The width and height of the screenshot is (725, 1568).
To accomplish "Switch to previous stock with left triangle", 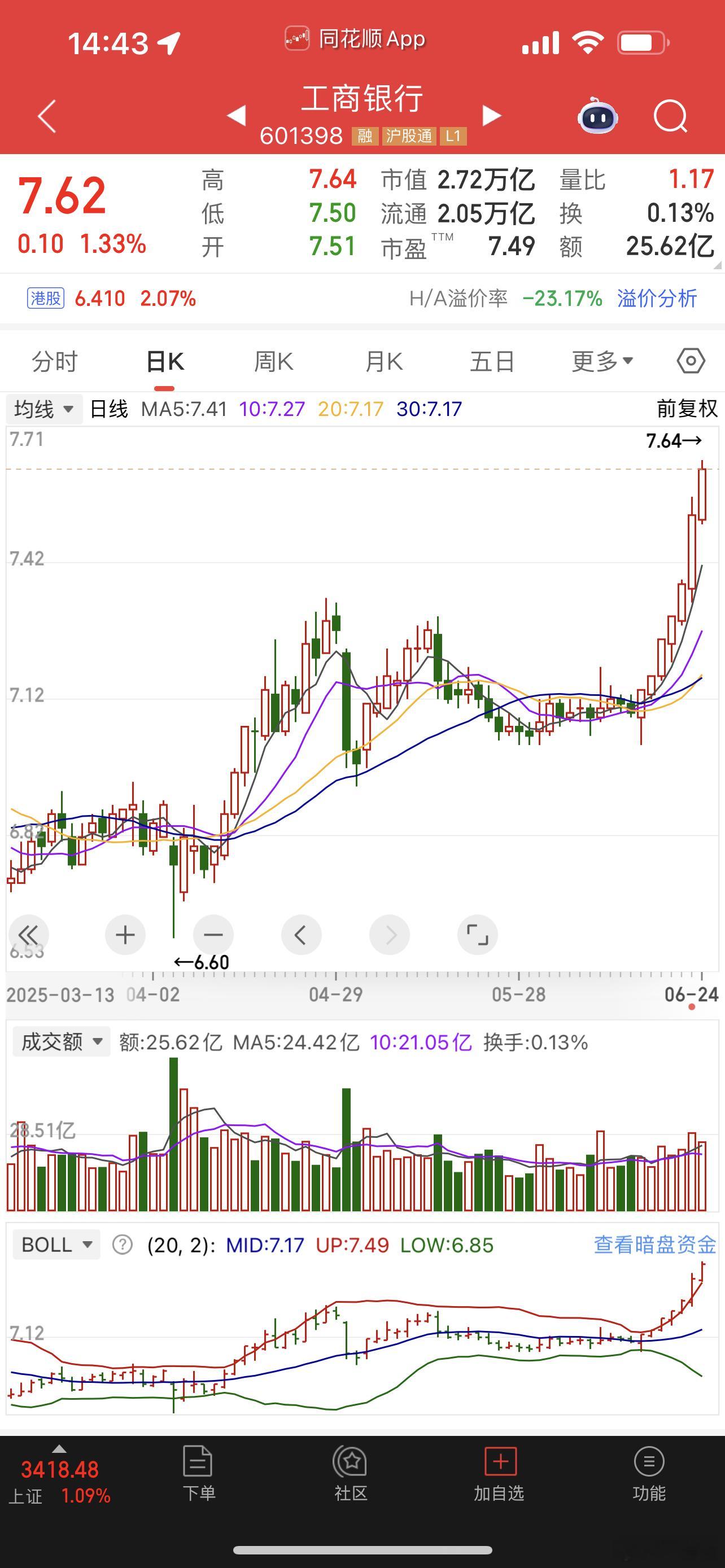I will pyautogui.click(x=236, y=115).
